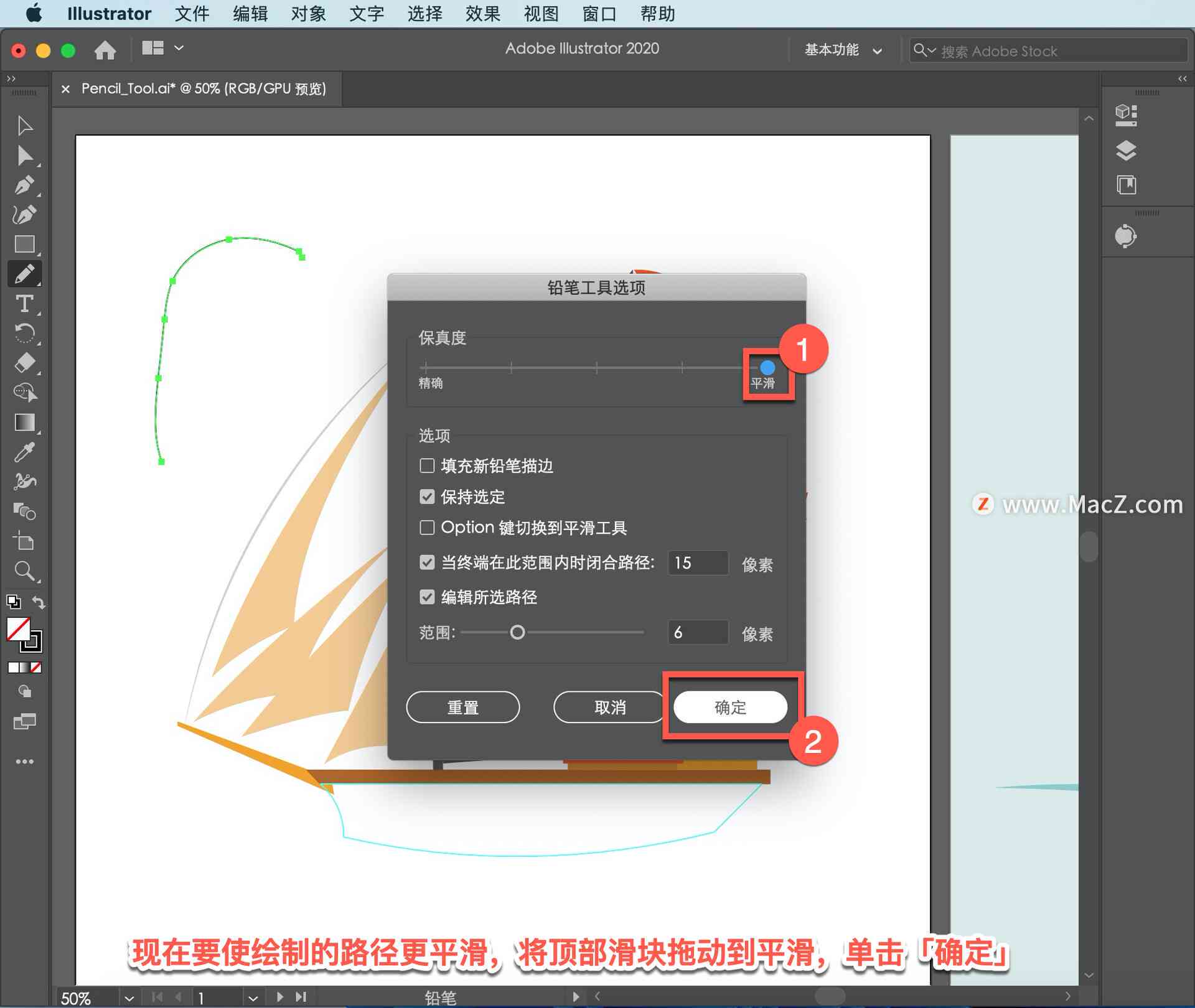
Task: Open the Libraries panel icon
Action: click(1126, 185)
